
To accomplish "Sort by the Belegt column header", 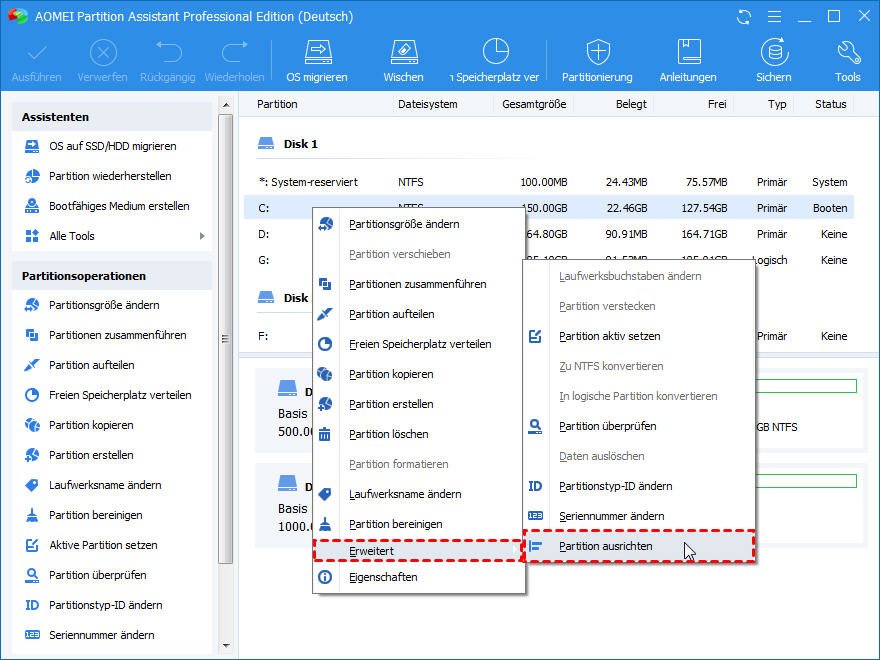I will pyautogui.click(x=631, y=104).
